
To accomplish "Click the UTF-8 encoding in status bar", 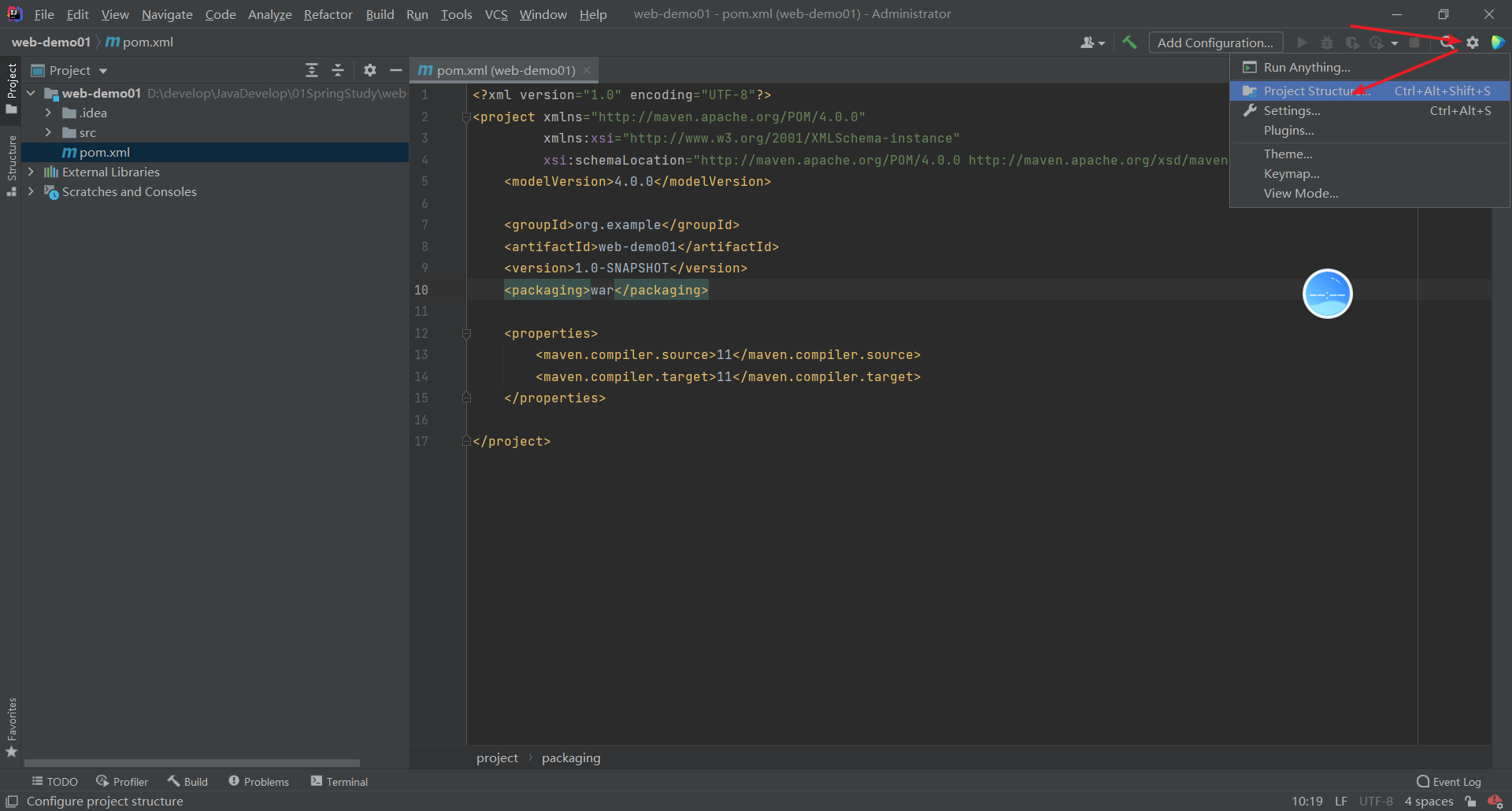I will coord(1376,802).
